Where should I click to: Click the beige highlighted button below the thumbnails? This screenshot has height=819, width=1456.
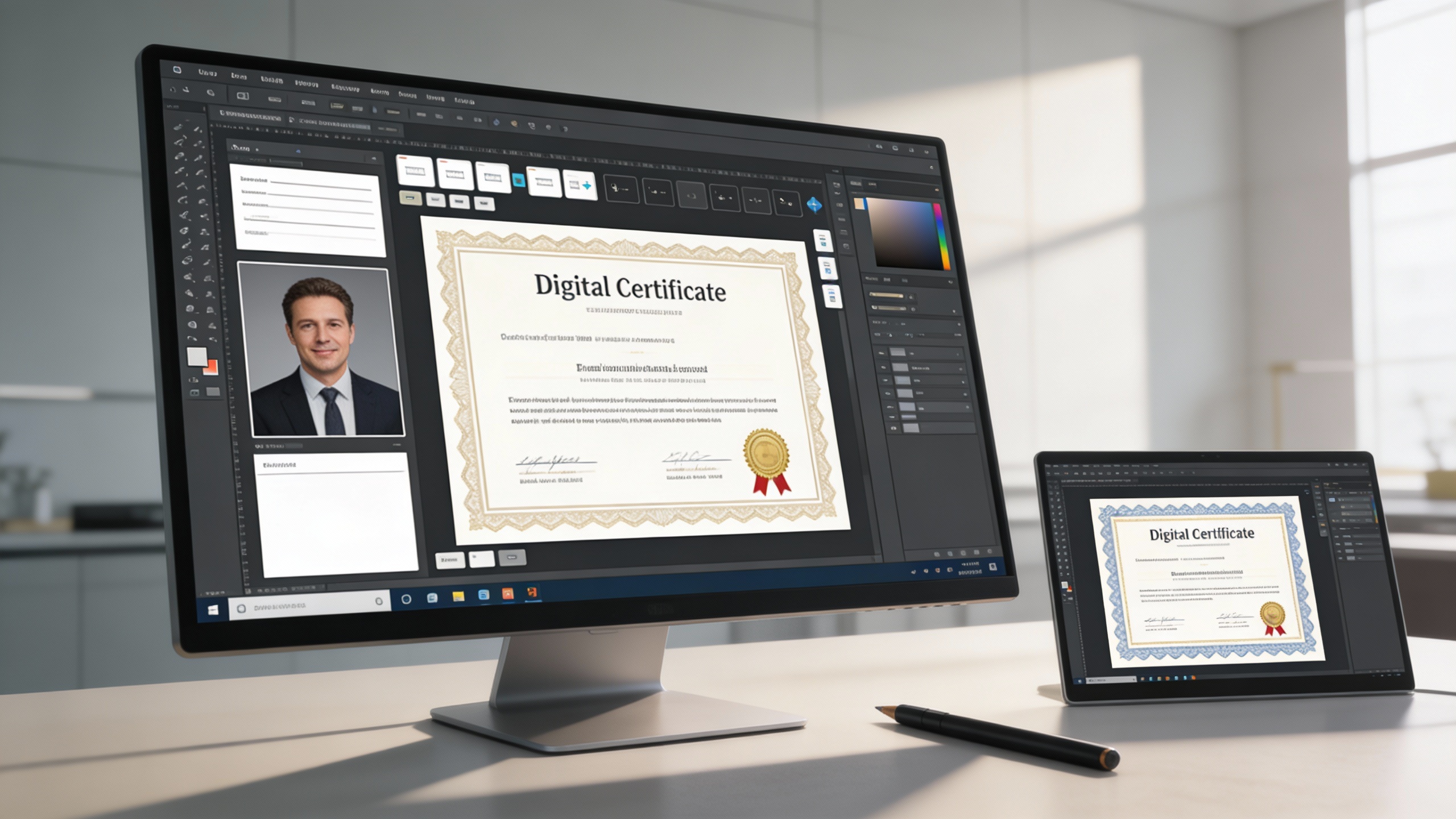pos(410,197)
